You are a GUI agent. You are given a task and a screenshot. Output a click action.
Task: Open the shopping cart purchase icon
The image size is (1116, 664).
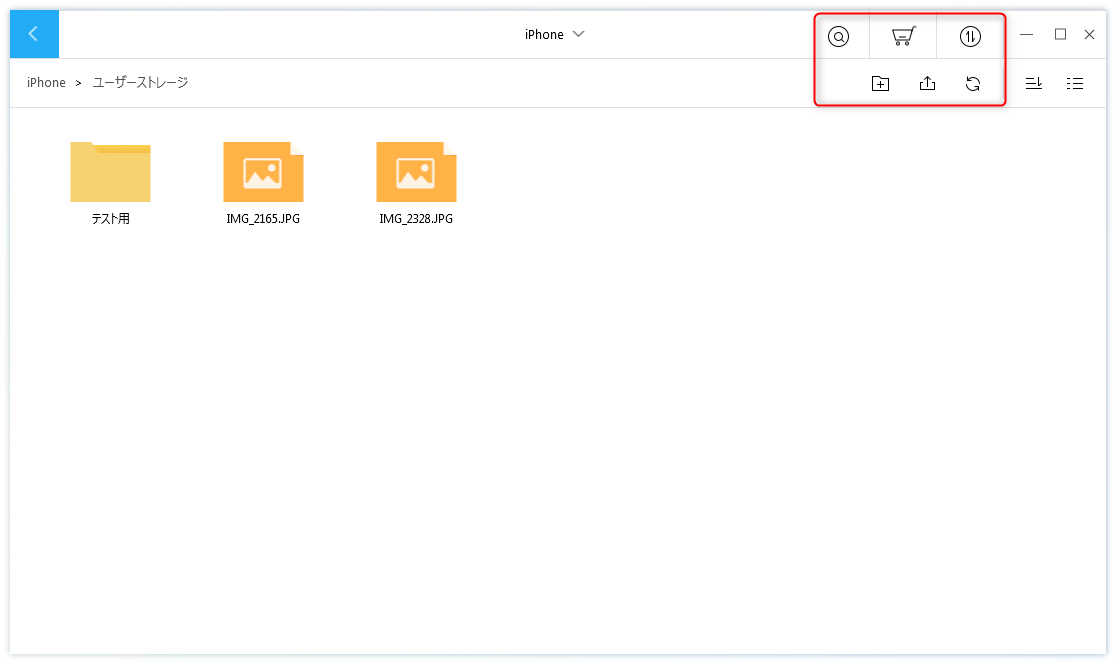pos(903,36)
